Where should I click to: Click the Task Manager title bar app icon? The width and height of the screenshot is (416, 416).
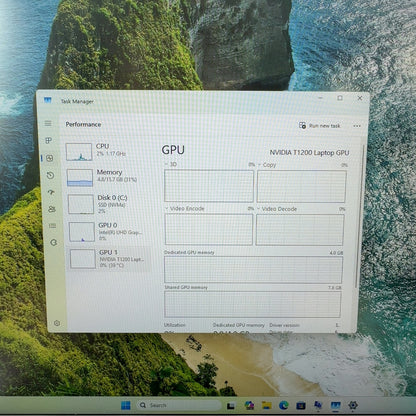pos(48,100)
